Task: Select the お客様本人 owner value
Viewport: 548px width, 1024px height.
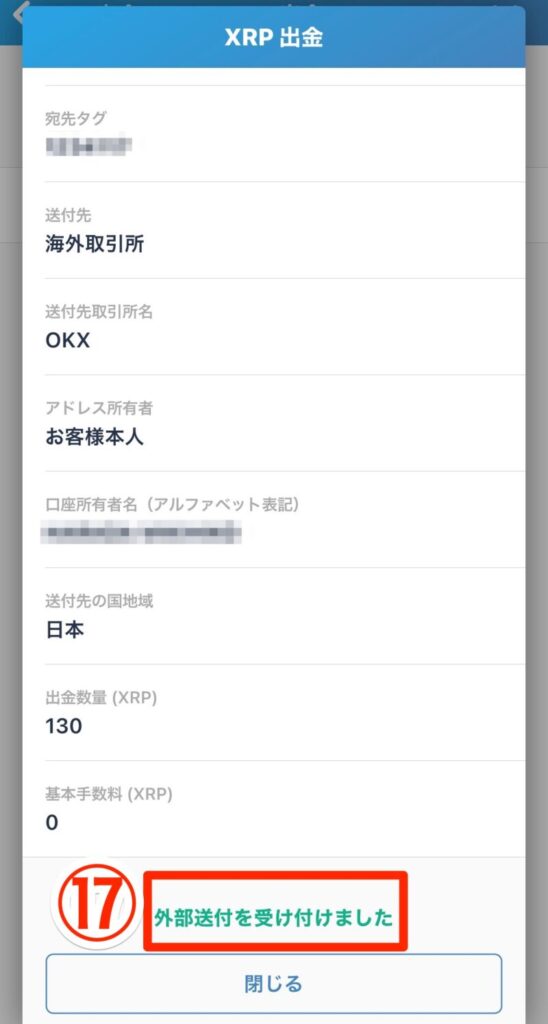Action: 94,437
